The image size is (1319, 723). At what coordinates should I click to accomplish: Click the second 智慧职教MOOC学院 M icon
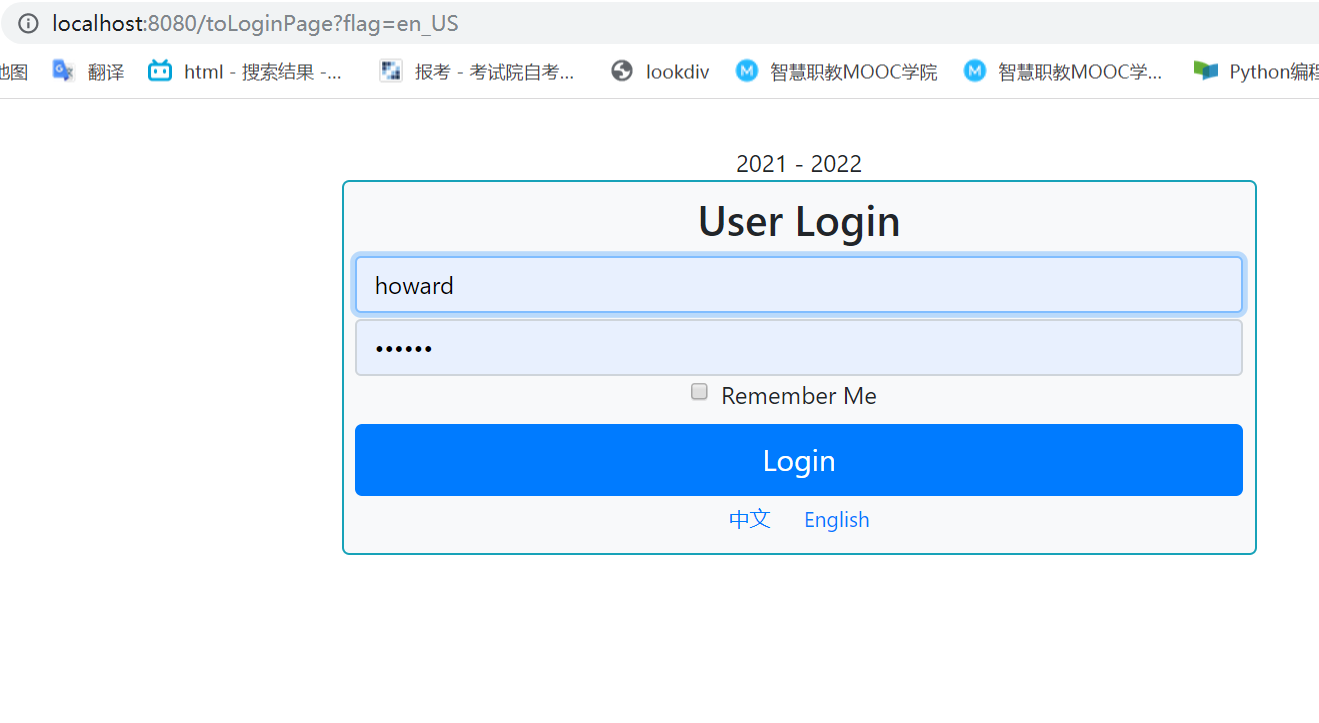975,71
